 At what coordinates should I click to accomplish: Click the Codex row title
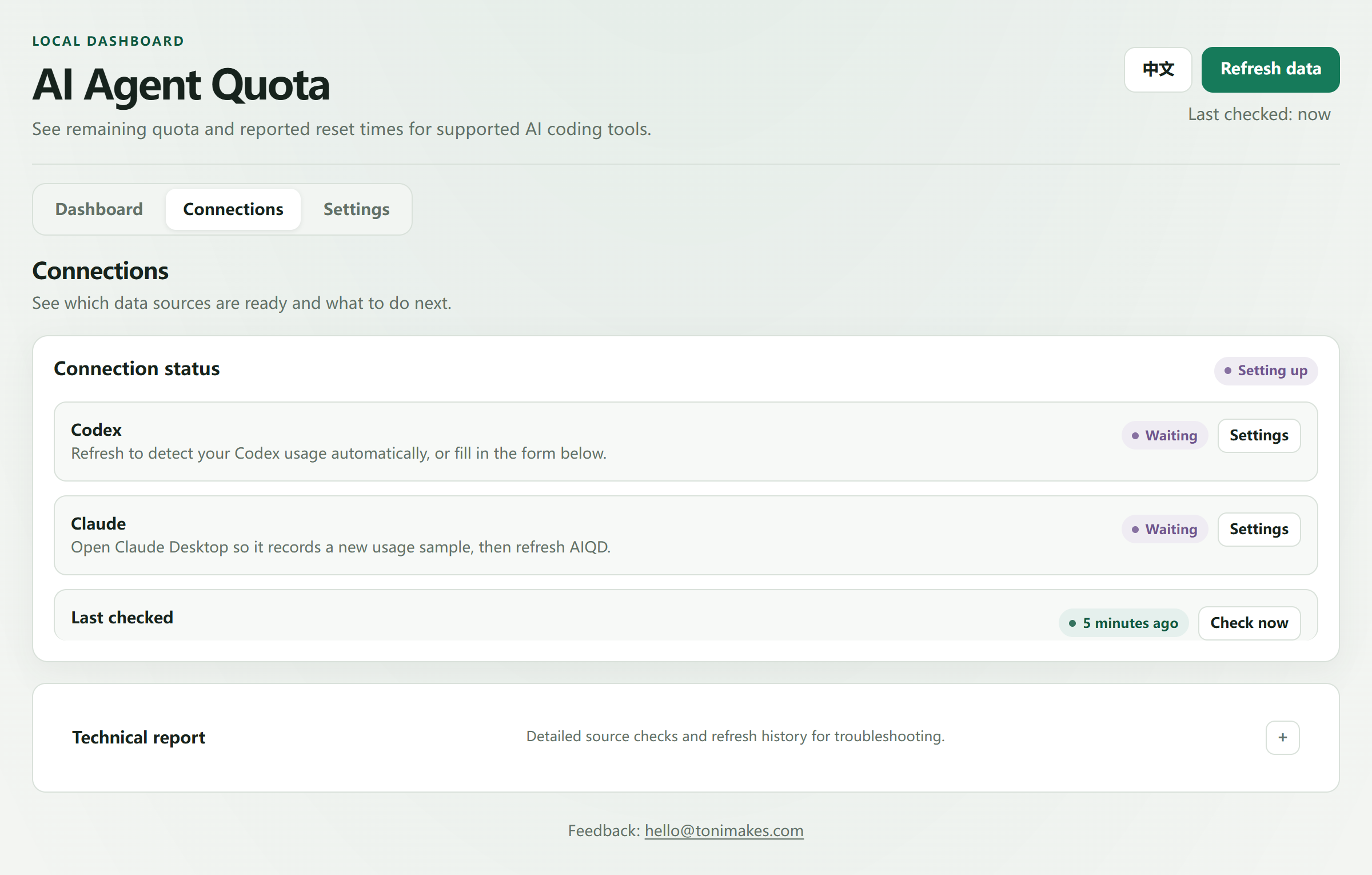[96, 430]
